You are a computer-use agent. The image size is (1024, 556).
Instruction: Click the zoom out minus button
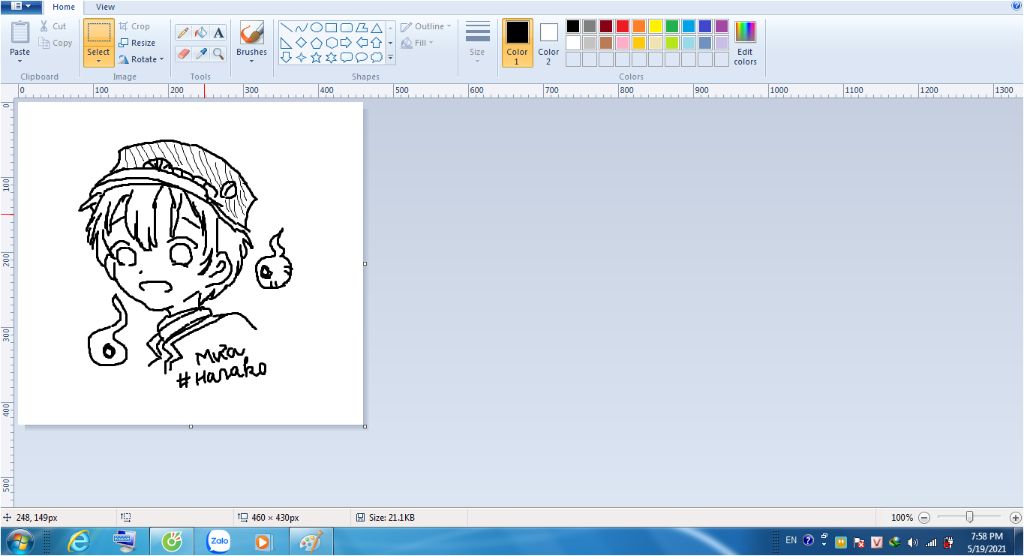coord(924,517)
